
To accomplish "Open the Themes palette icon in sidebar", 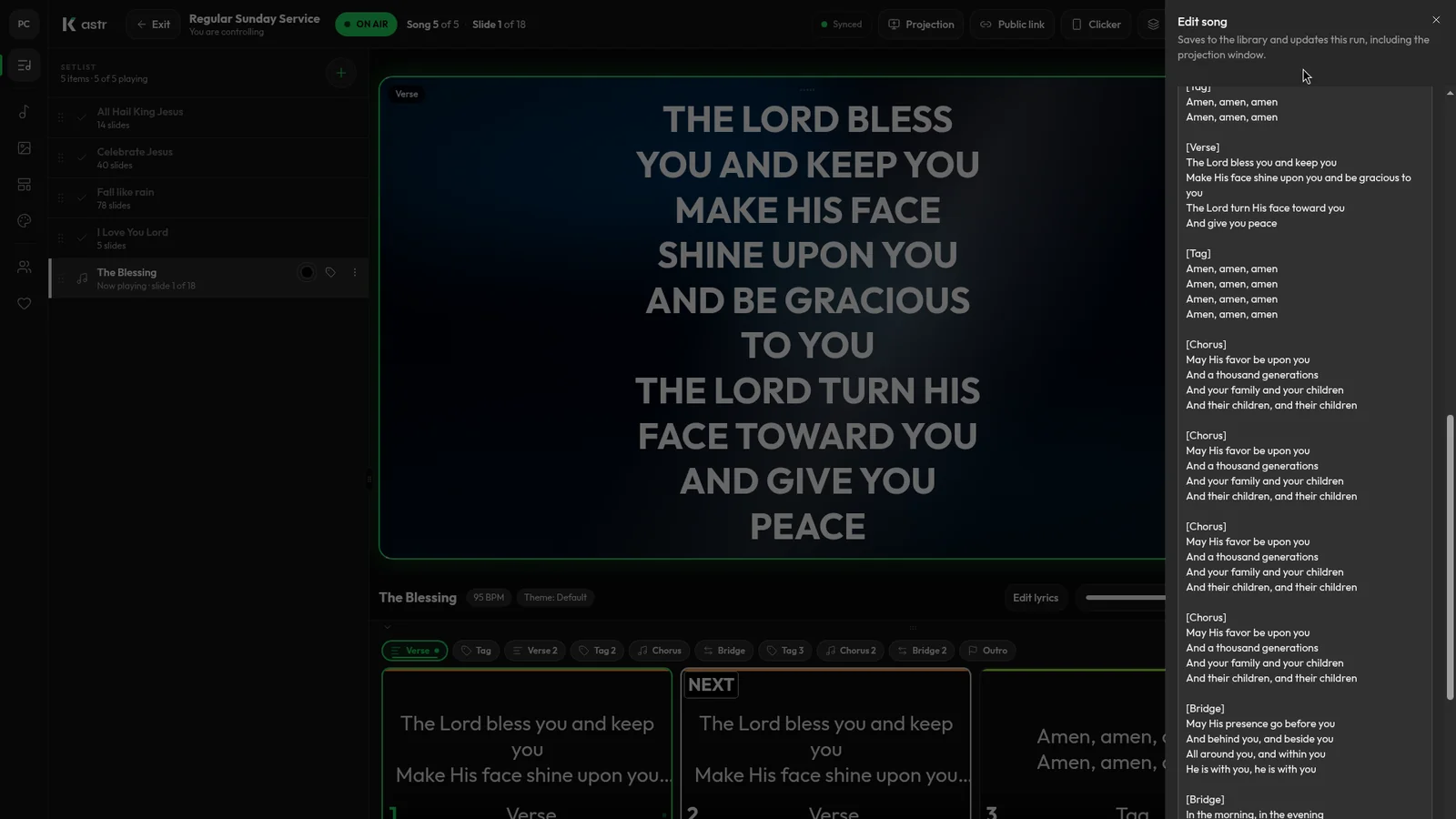I will click(x=25, y=221).
